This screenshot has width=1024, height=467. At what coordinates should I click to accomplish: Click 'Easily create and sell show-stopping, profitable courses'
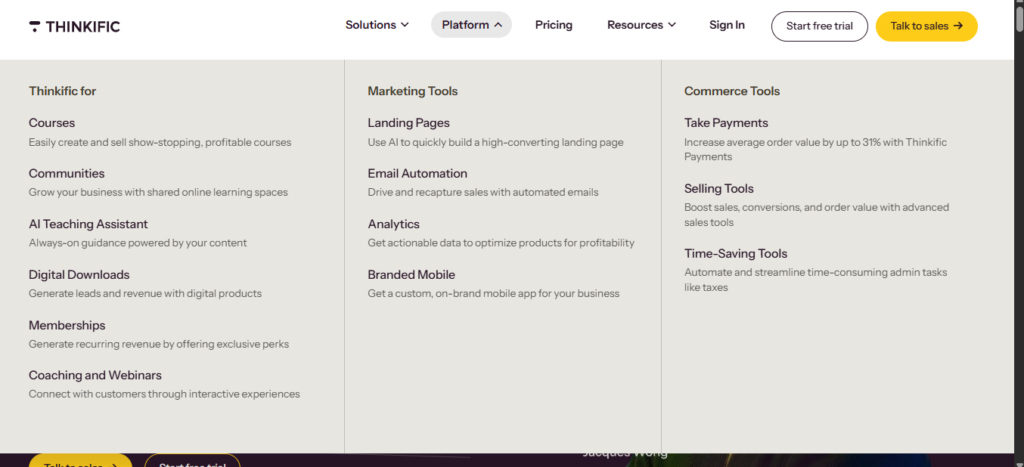(x=160, y=142)
